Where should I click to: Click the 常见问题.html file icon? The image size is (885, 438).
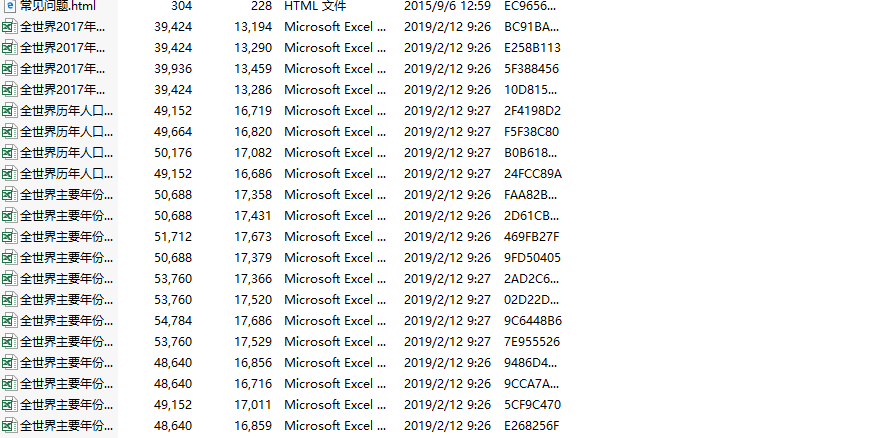coord(10,6)
